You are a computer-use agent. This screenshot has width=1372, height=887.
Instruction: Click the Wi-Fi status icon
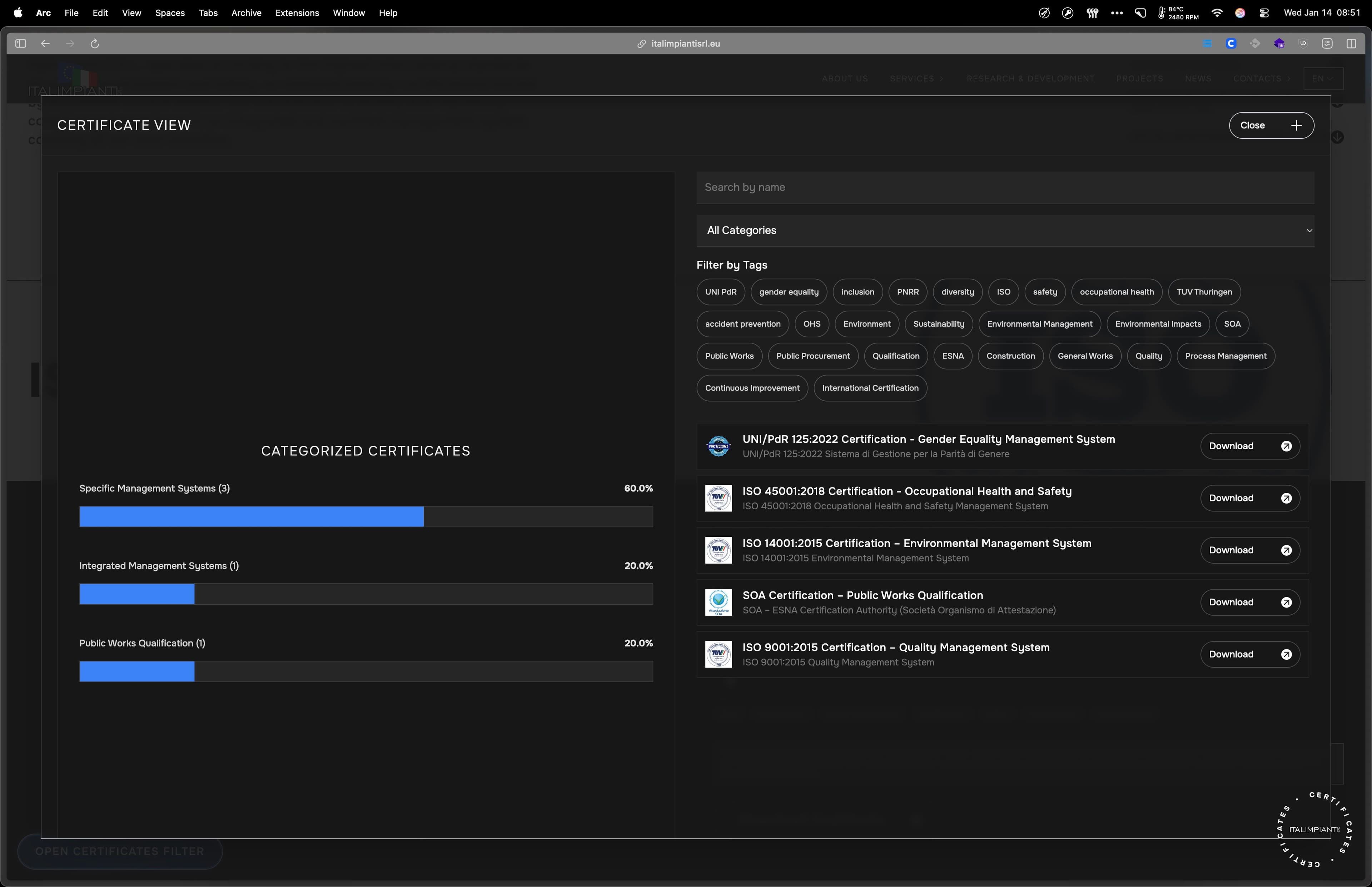[x=1217, y=13]
